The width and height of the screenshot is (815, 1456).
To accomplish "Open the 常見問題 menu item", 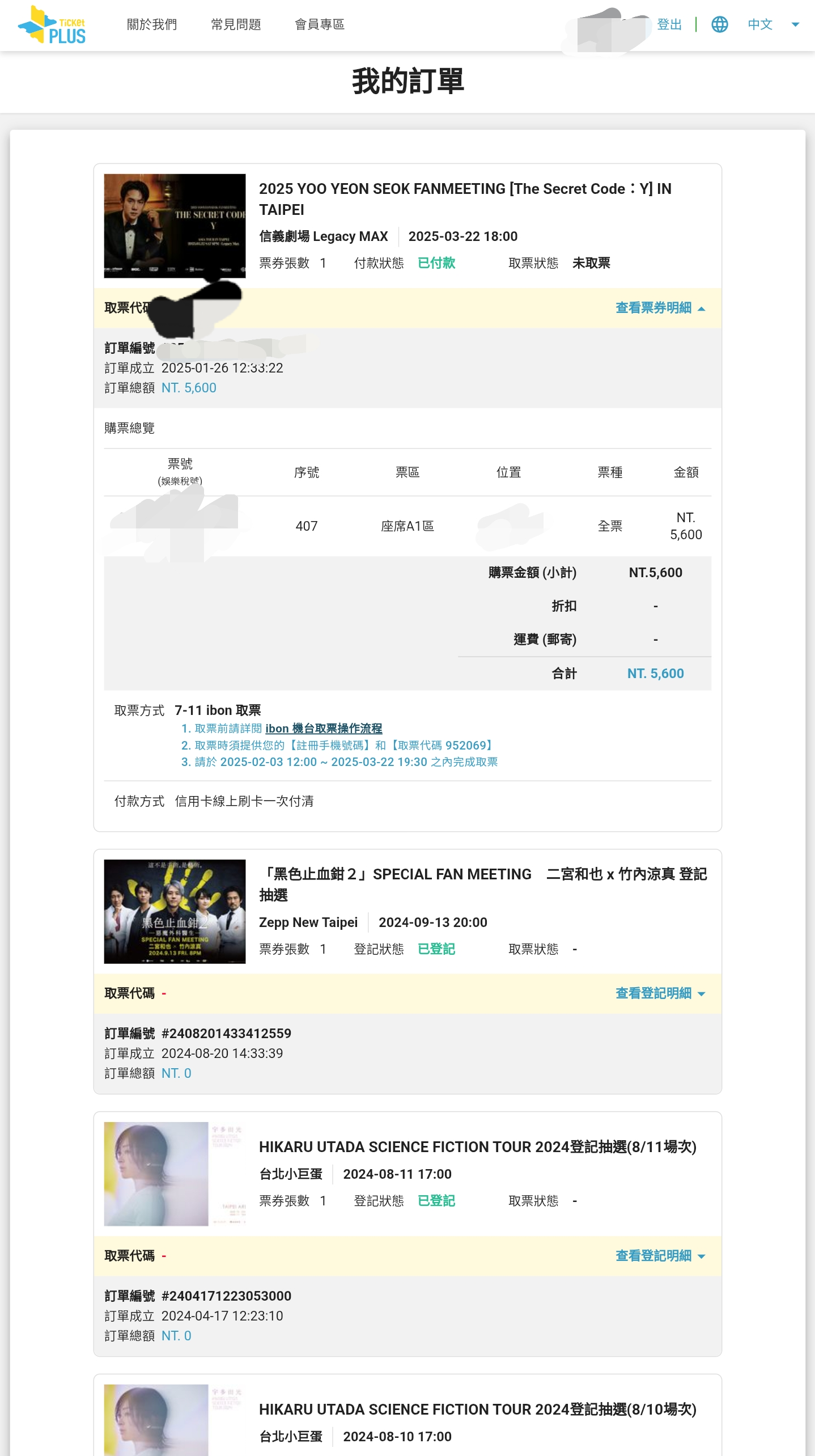I will coord(236,24).
